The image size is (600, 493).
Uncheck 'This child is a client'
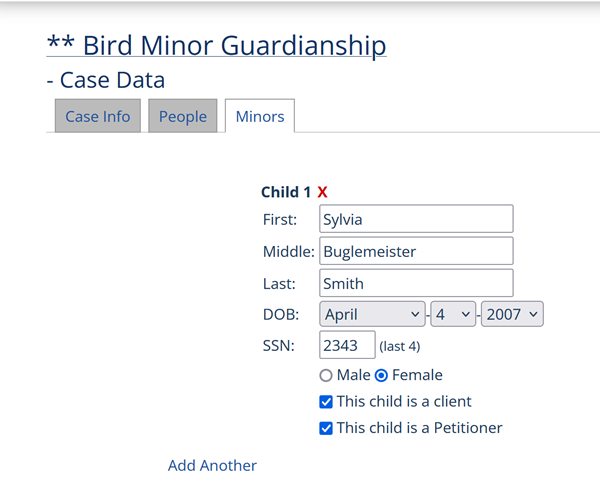(326, 402)
